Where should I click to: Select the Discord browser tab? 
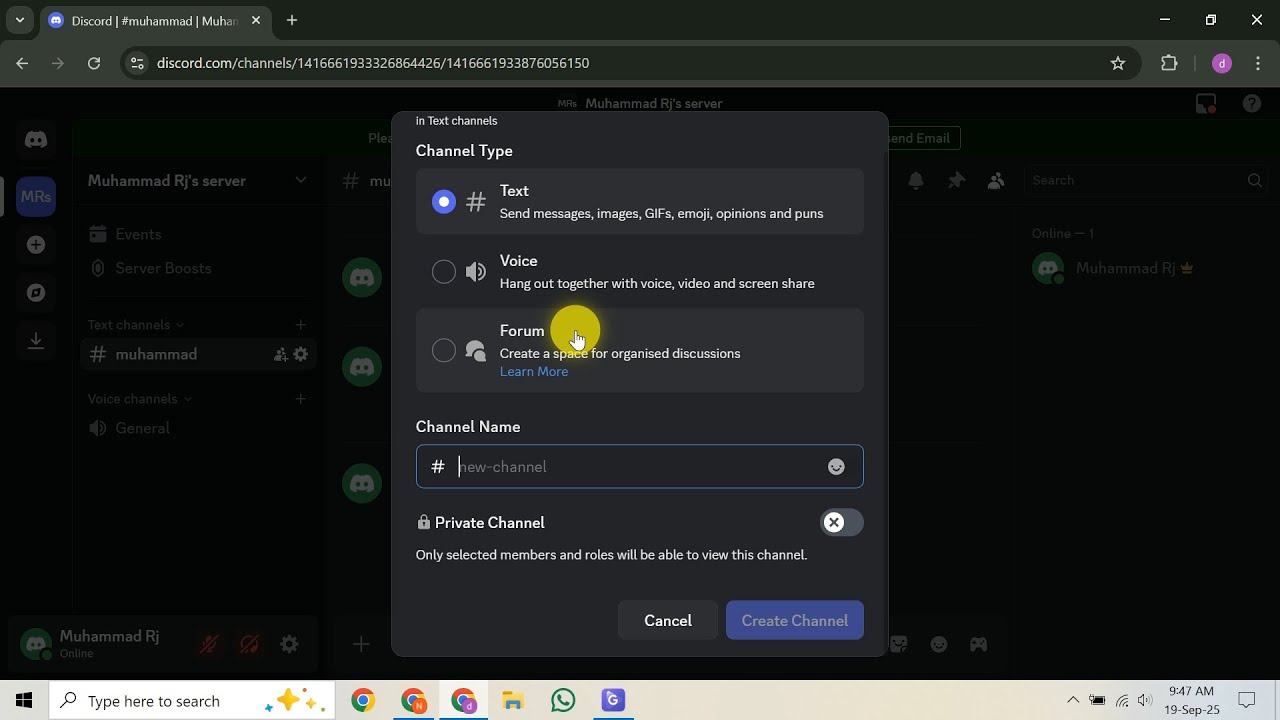(x=155, y=21)
